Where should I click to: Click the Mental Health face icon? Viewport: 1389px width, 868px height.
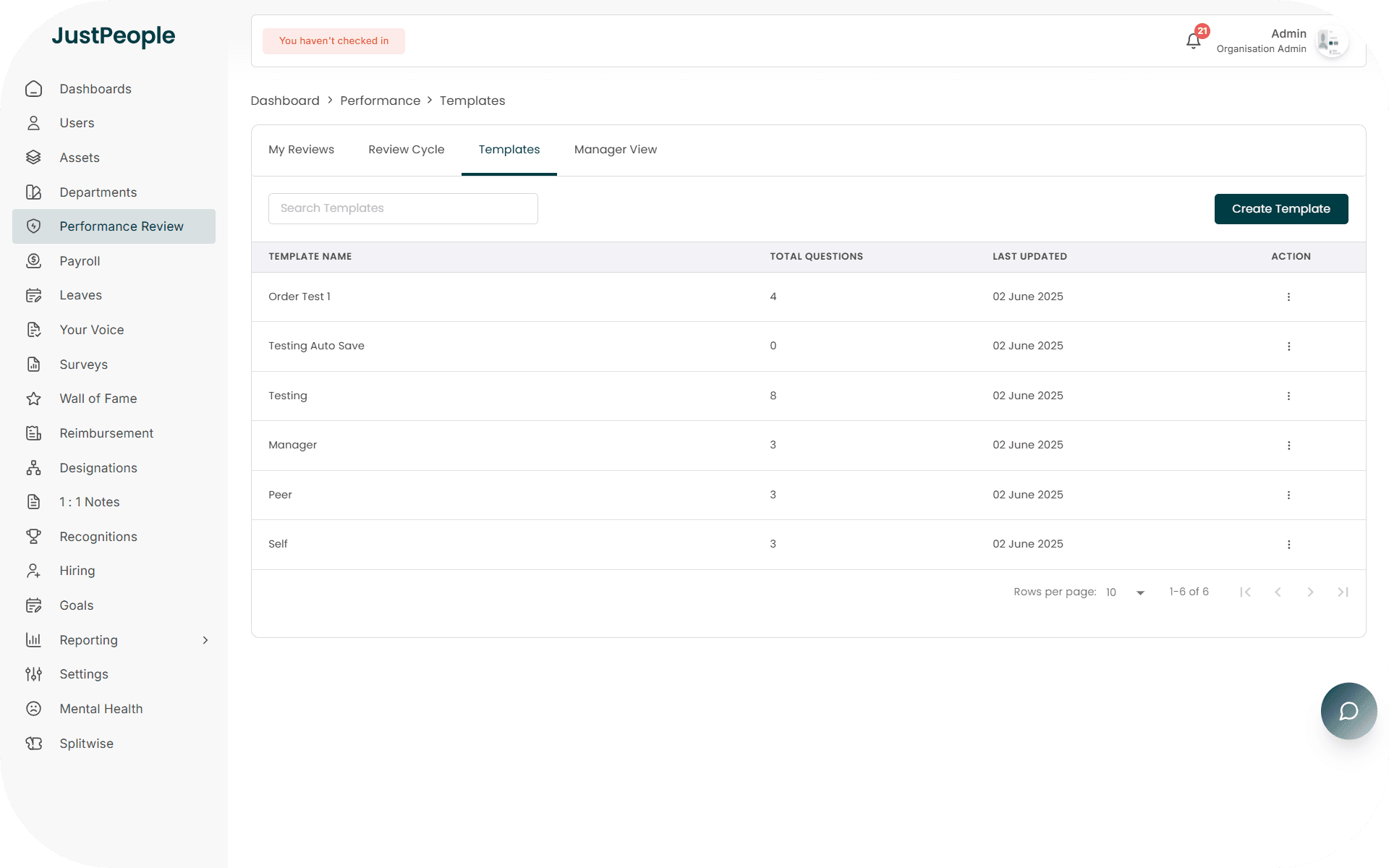(x=33, y=709)
